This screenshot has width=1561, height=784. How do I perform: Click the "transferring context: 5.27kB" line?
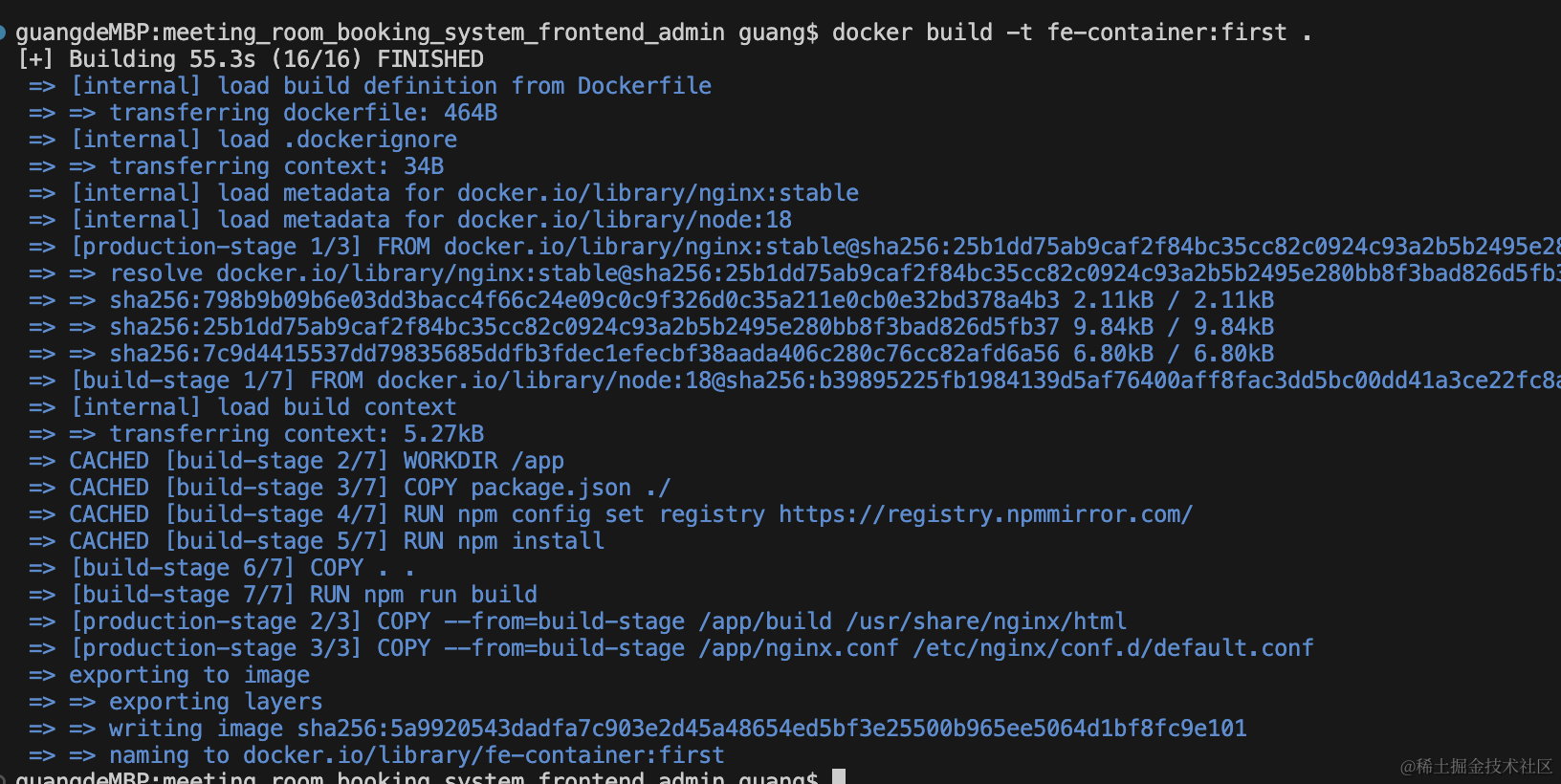coord(297,434)
